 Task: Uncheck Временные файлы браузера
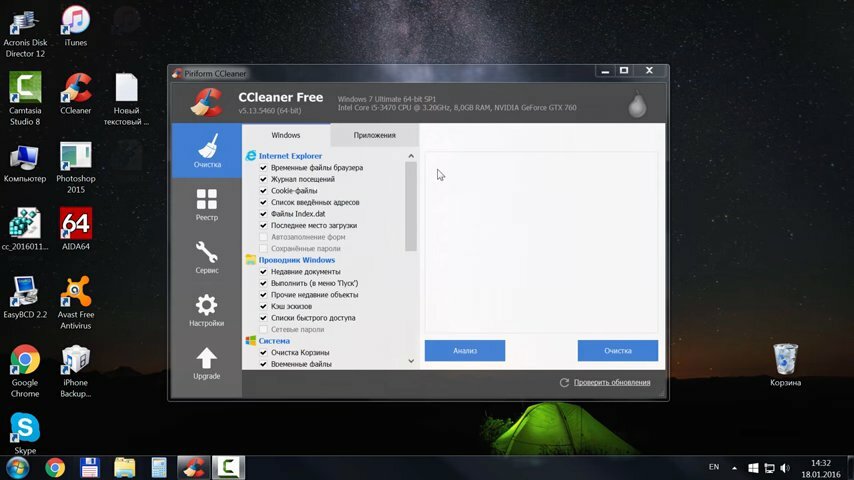click(263, 168)
